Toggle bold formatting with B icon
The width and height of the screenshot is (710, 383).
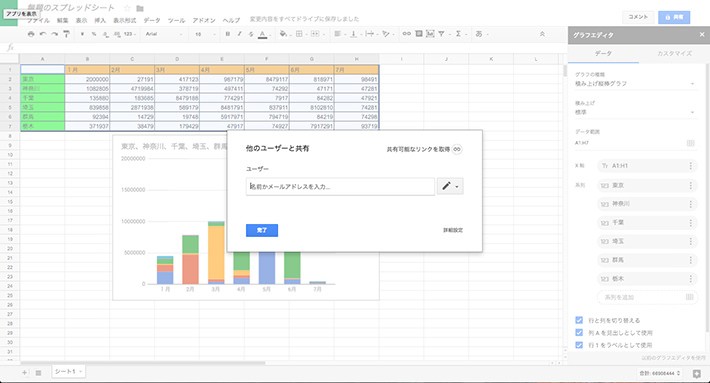click(227, 34)
